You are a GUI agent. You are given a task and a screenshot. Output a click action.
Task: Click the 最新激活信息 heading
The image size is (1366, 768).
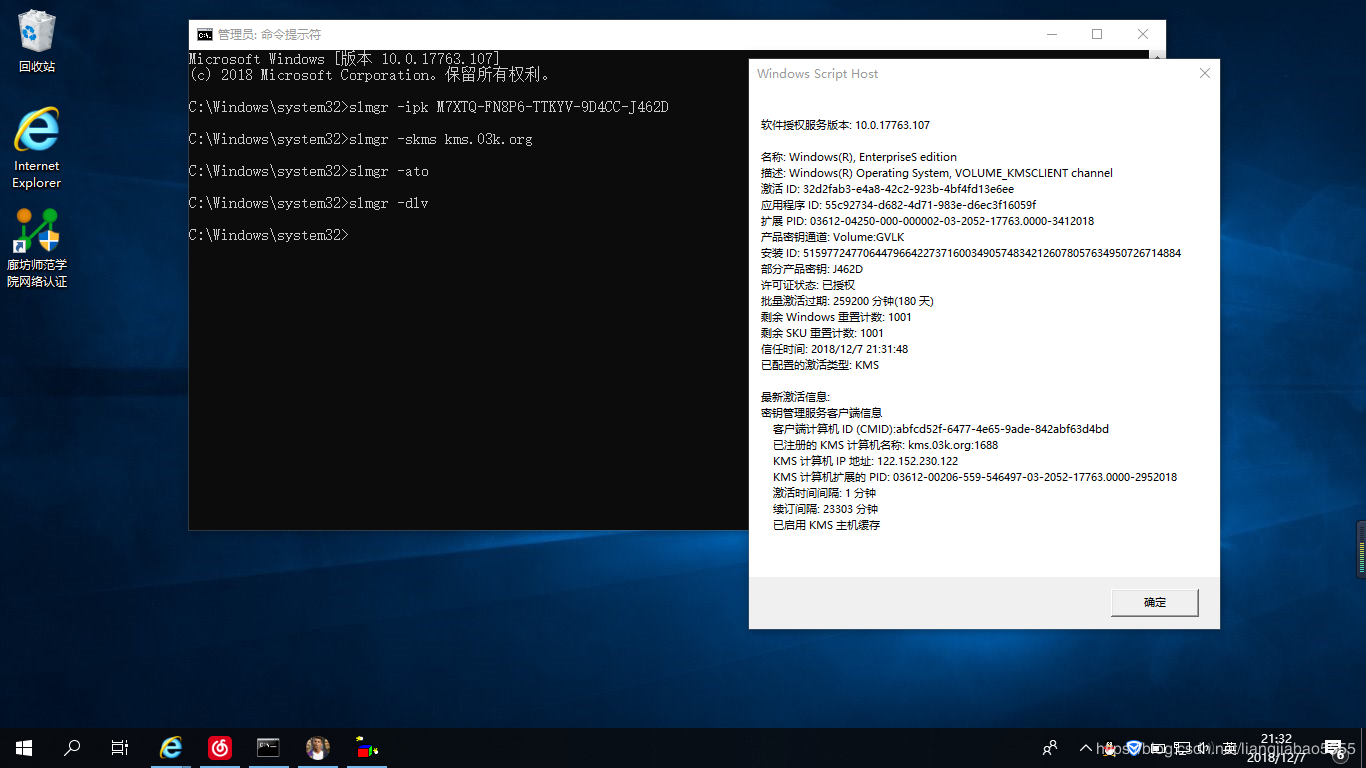795,397
